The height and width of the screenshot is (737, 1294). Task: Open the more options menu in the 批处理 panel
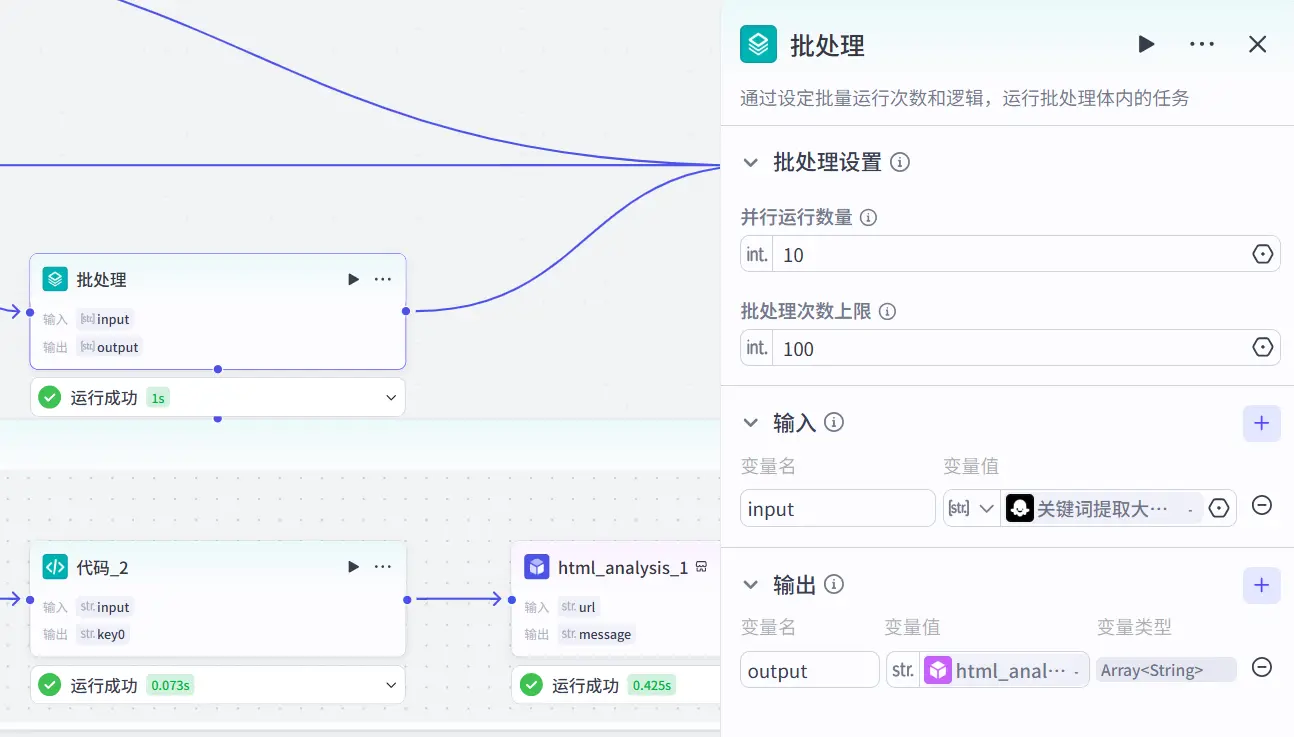click(1202, 44)
